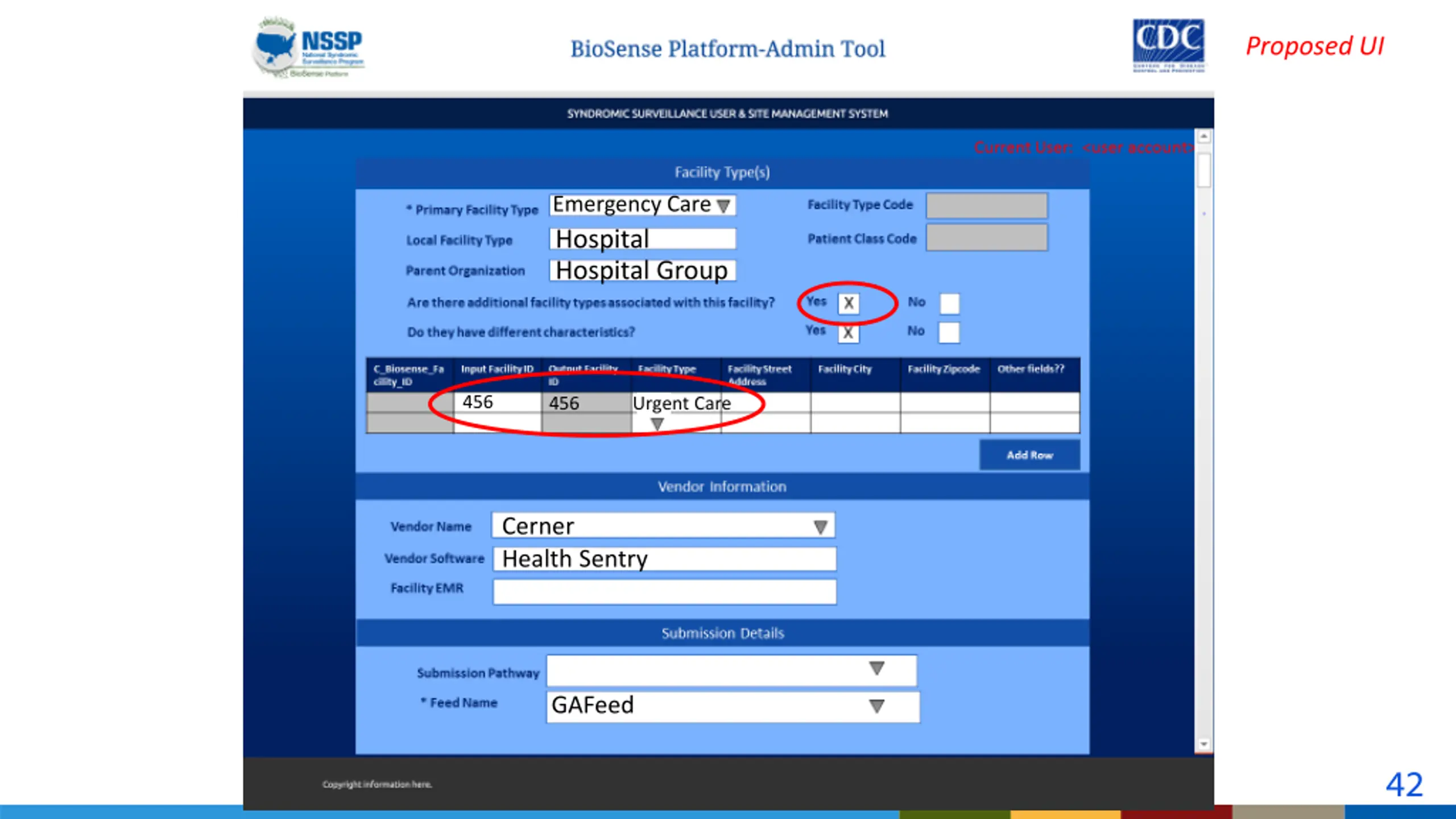
Task: Click the vertical scrollbar thumb
Action: (x=1203, y=169)
